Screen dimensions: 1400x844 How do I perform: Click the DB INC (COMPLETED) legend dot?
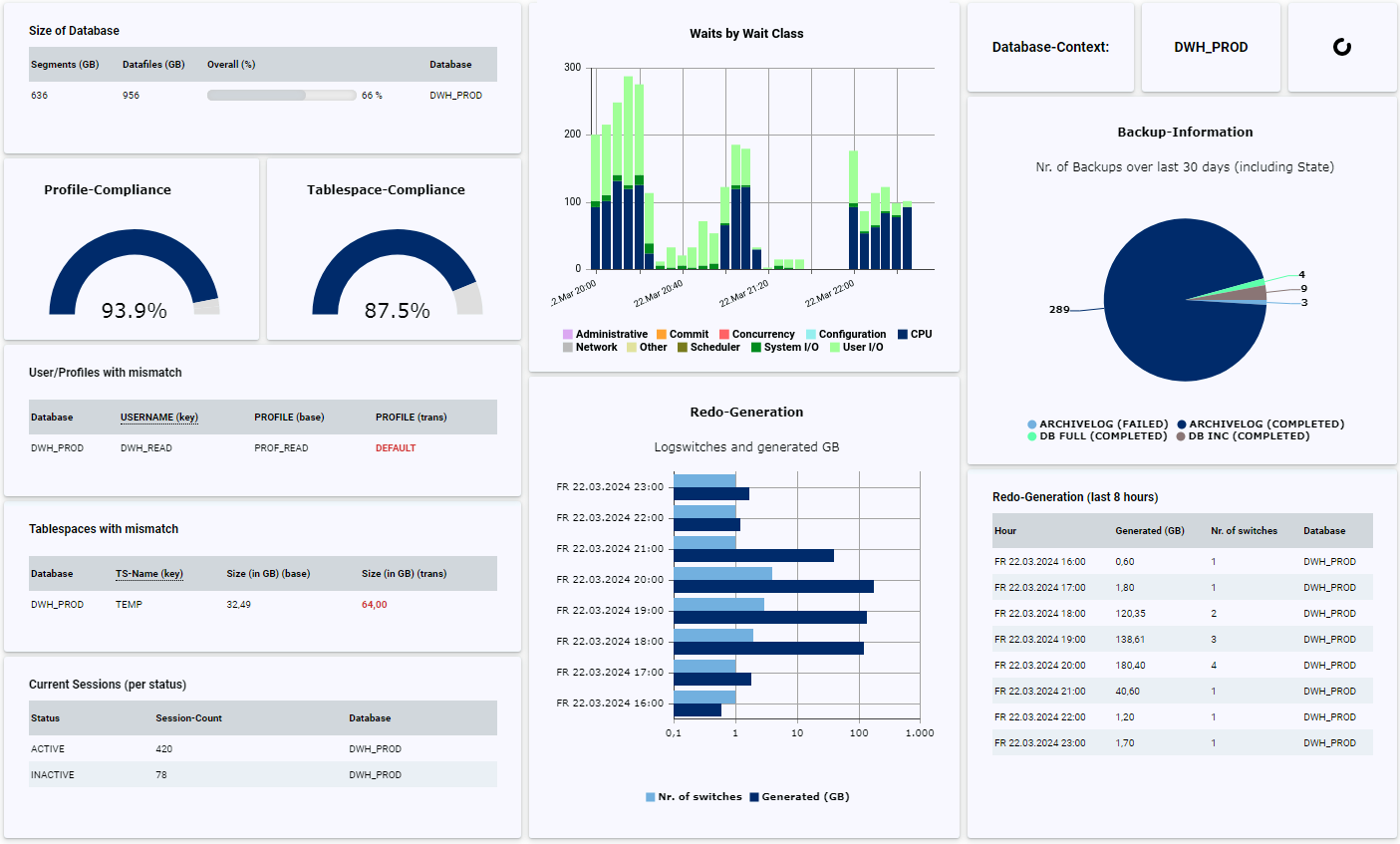(1179, 435)
